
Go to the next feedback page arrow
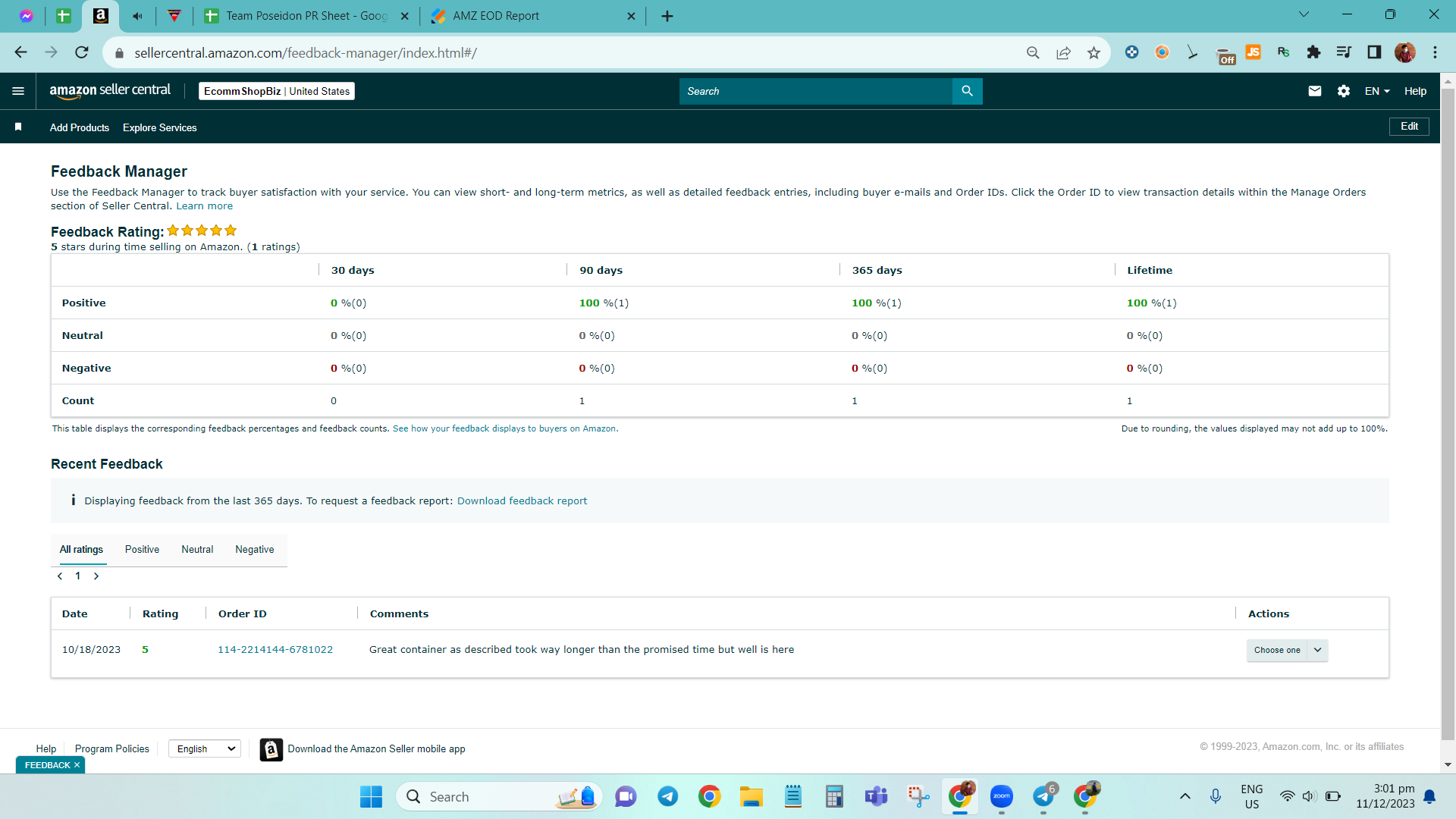tap(96, 576)
